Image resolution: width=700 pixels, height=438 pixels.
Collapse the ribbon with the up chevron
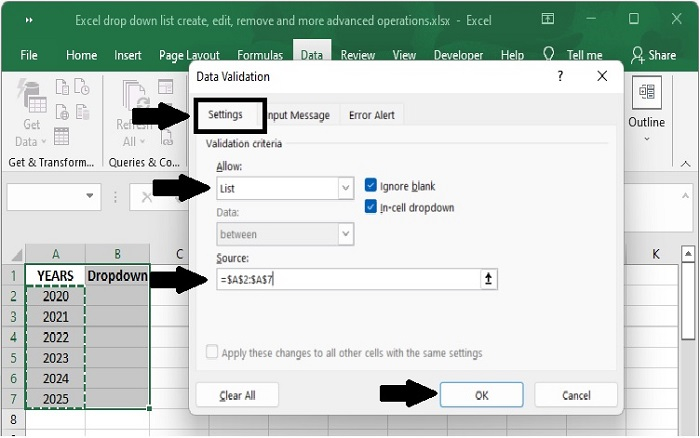click(685, 164)
